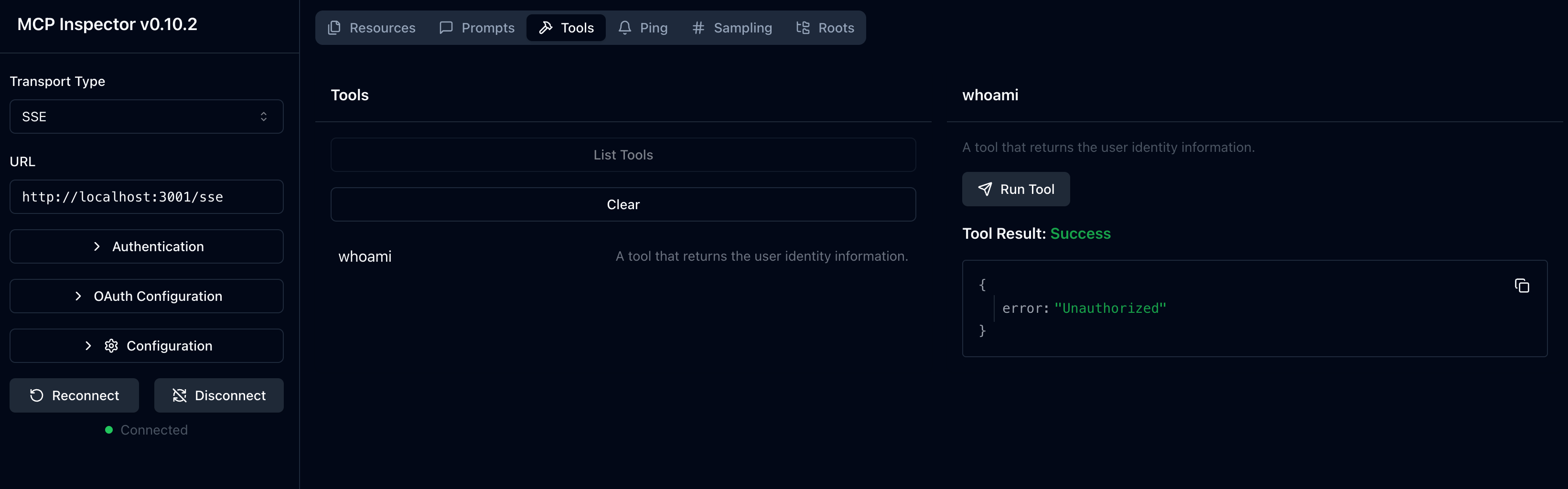Click the Reconnect button
This screenshot has height=489, width=1568.
(x=74, y=395)
